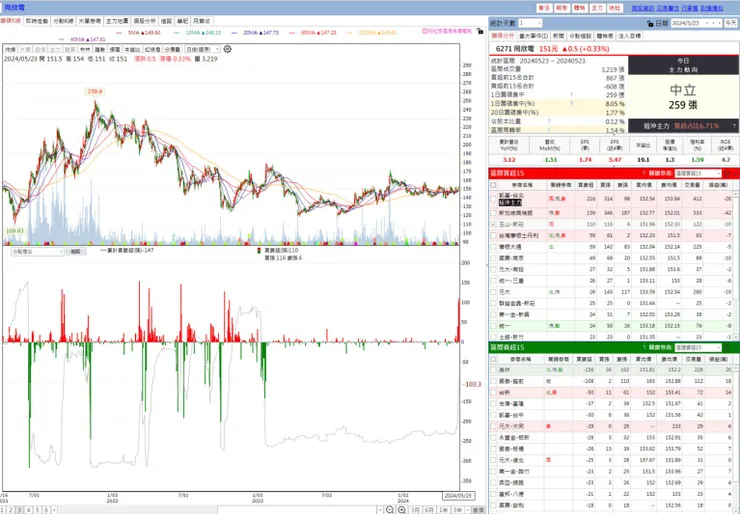Switch to 分點K線 tab
Image resolution: width=740 pixels, height=514 pixels.
pos(63,21)
